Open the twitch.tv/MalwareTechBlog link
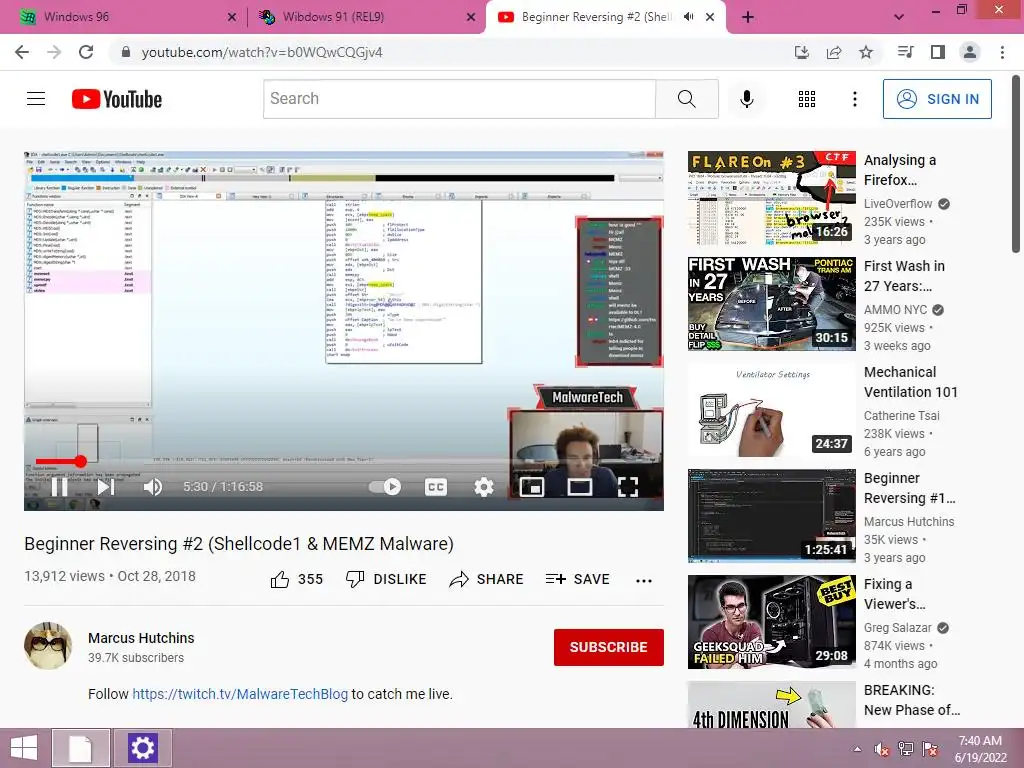The image size is (1024, 768). tap(240, 694)
